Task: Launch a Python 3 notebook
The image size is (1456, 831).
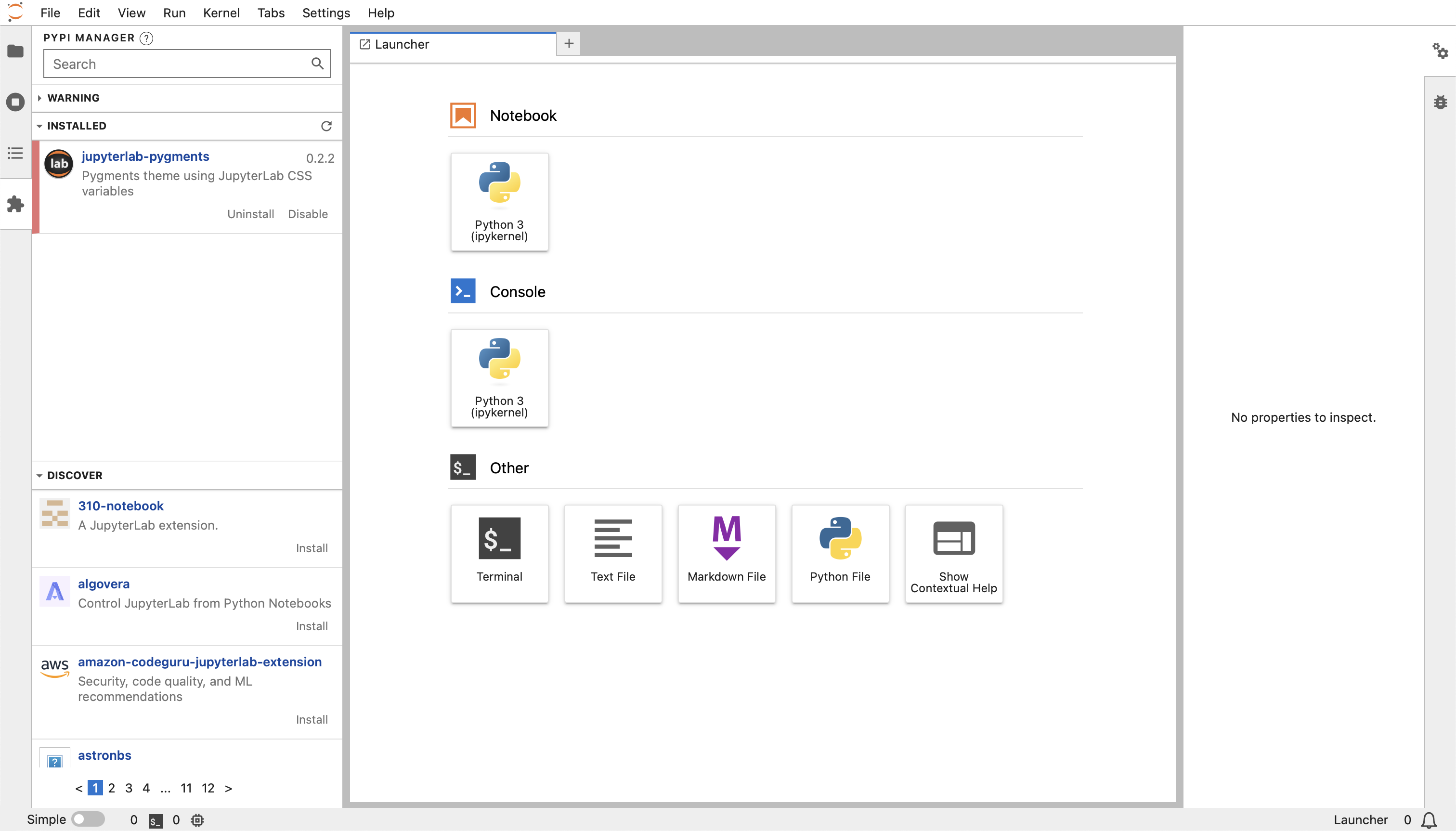Action: click(499, 201)
